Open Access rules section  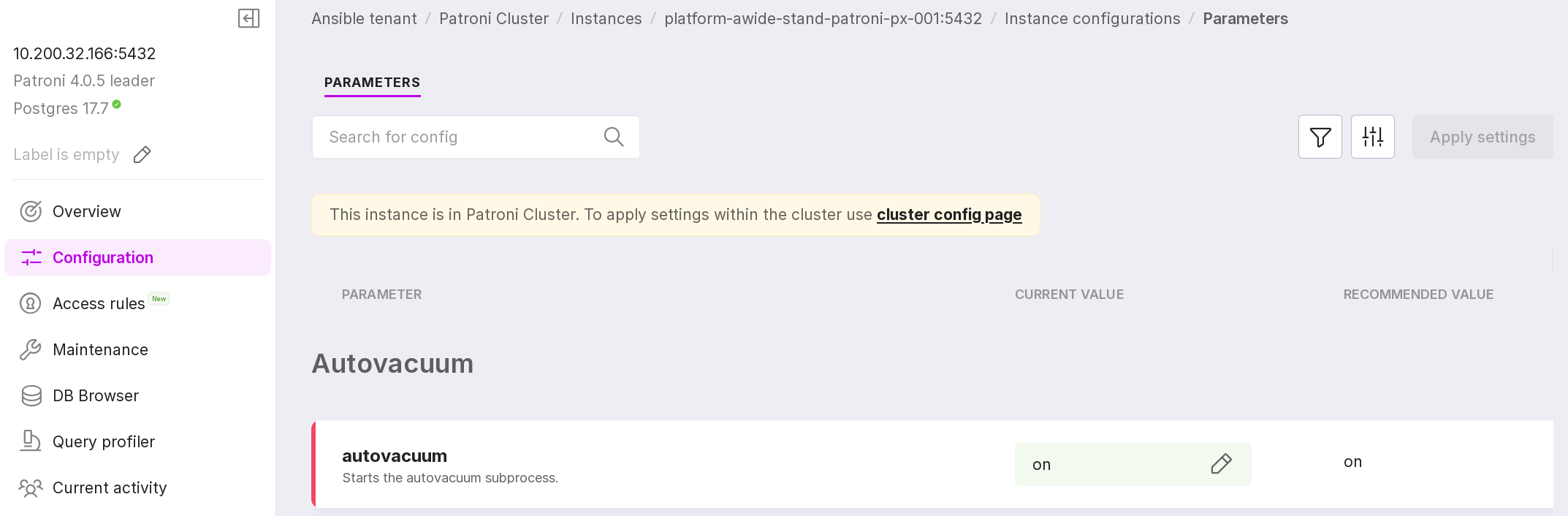(99, 304)
